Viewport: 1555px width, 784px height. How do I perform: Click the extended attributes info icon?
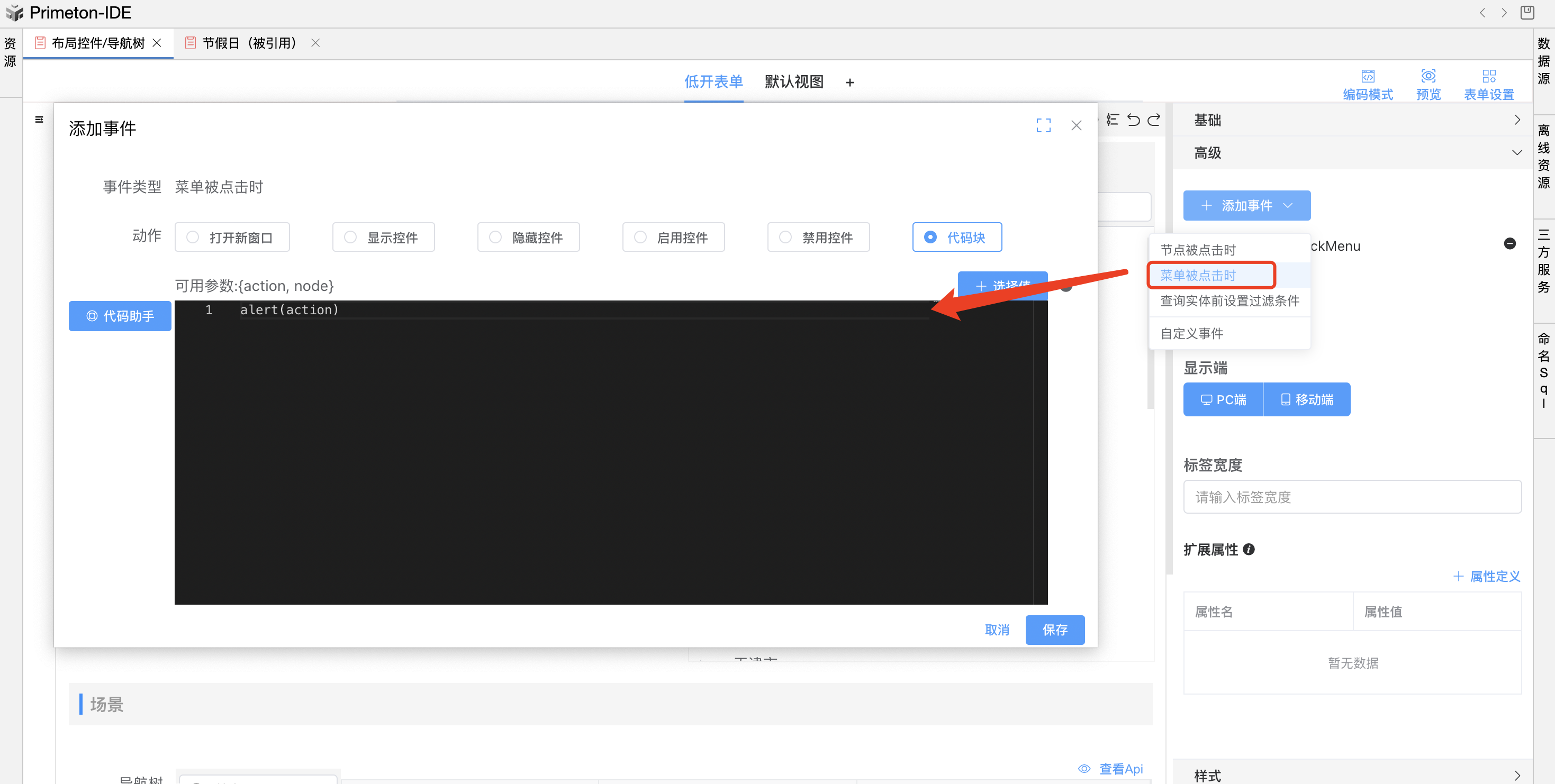[x=1249, y=549]
